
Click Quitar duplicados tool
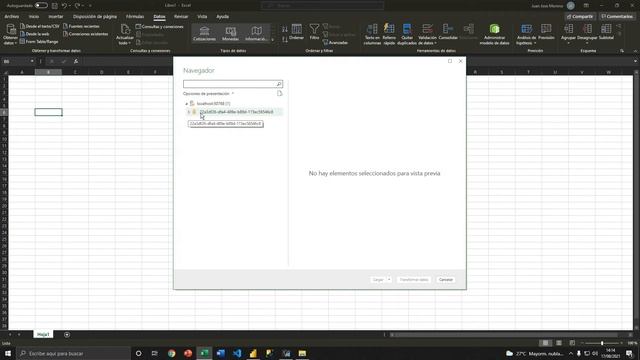tap(407, 34)
